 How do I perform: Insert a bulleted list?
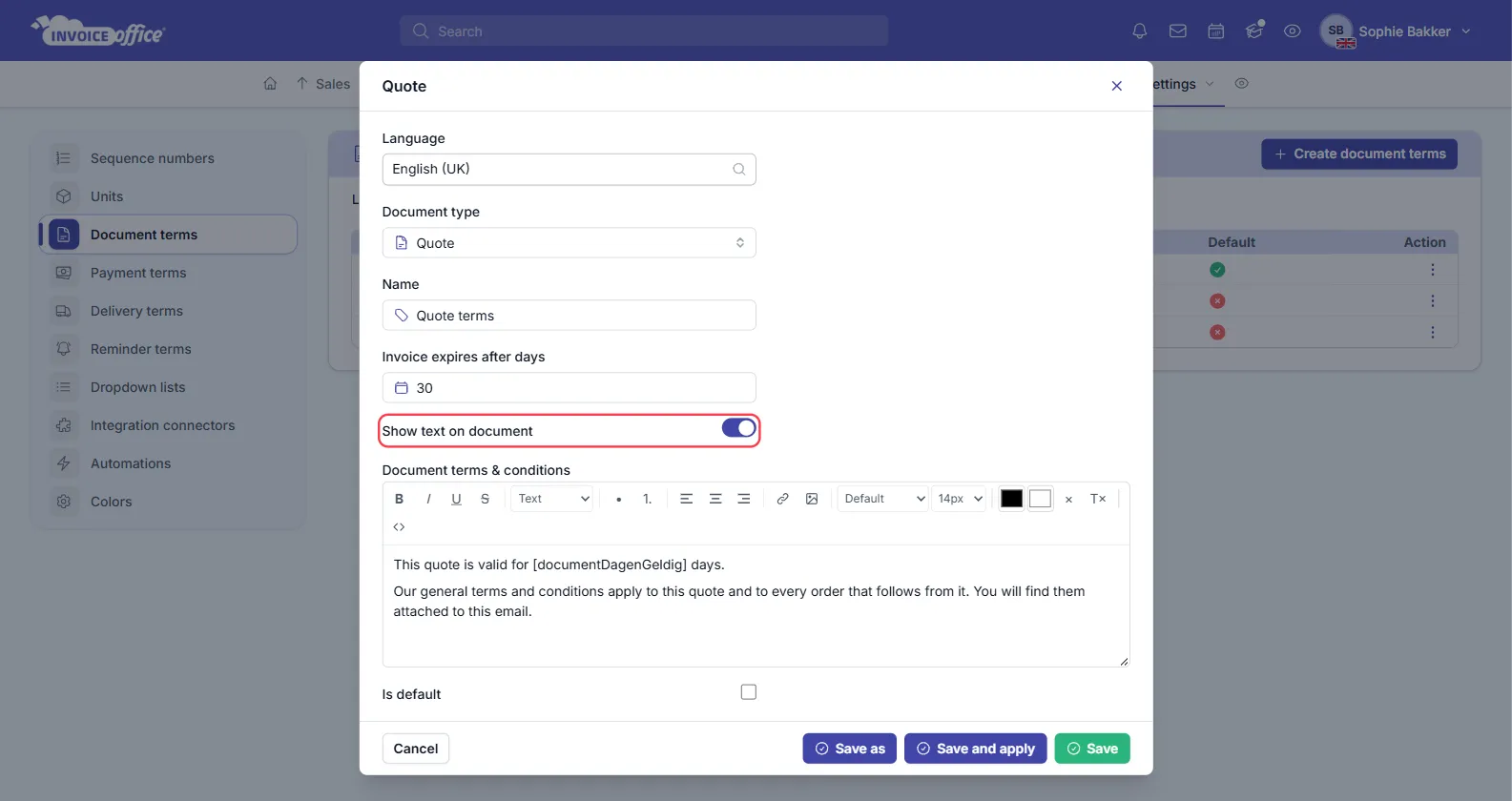tap(619, 499)
